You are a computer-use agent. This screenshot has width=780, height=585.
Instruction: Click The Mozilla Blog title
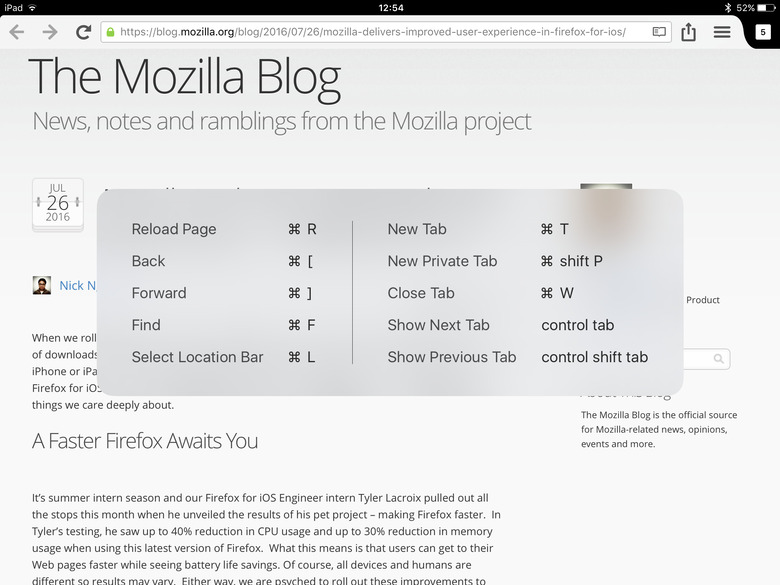coord(185,77)
